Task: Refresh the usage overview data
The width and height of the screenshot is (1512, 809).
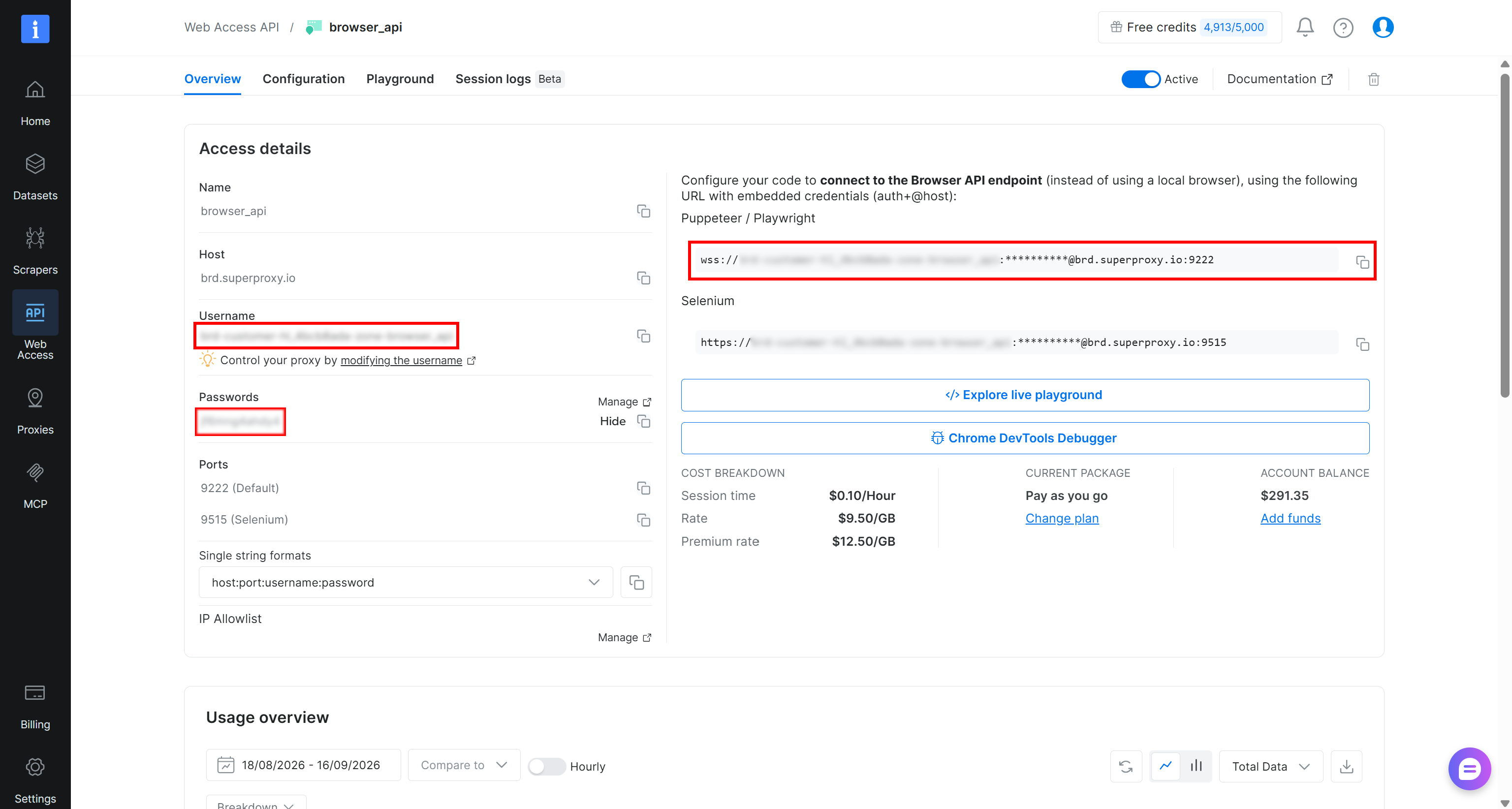Action: (x=1126, y=767)
